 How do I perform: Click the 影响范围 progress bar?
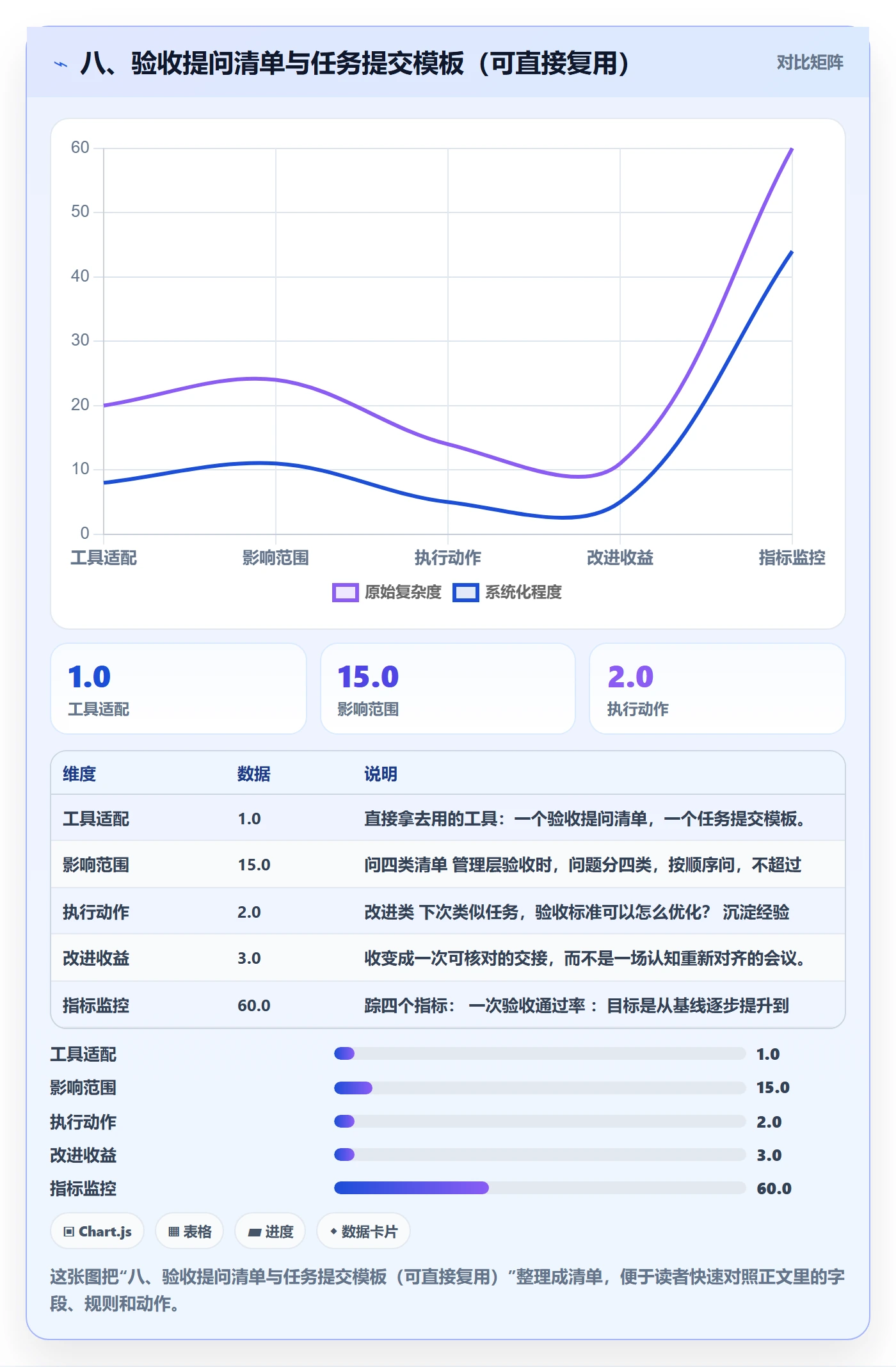[540, 1087]
